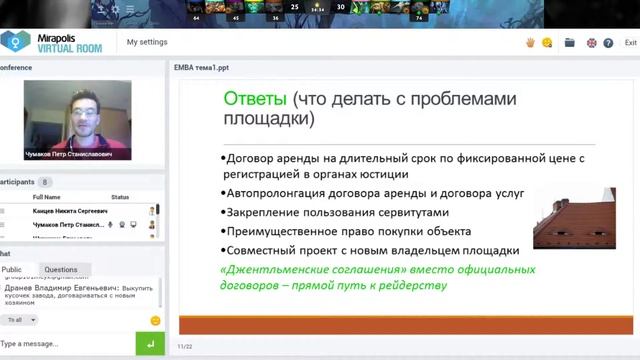The width and height of the screenshot is (640, 360).
Task: Send message with green enter button
Action: [x=150, y=344]
